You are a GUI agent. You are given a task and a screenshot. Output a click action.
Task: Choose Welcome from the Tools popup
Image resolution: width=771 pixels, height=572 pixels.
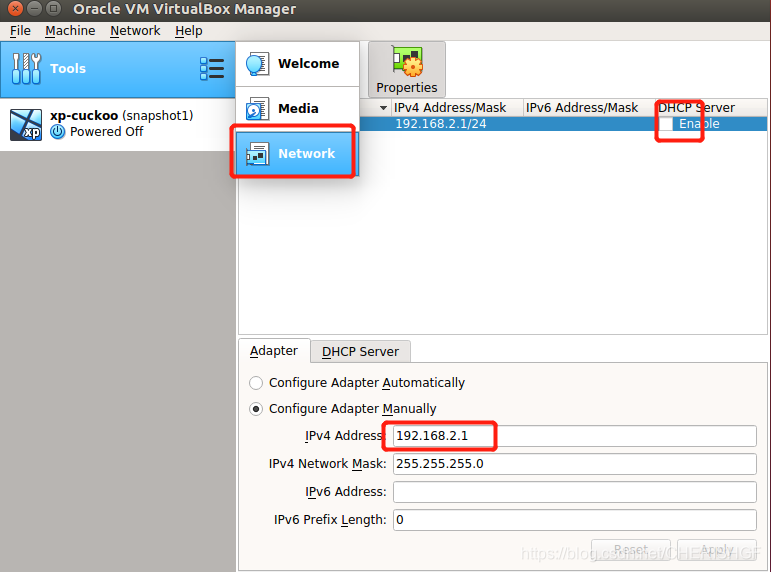(x=297, y=64)
